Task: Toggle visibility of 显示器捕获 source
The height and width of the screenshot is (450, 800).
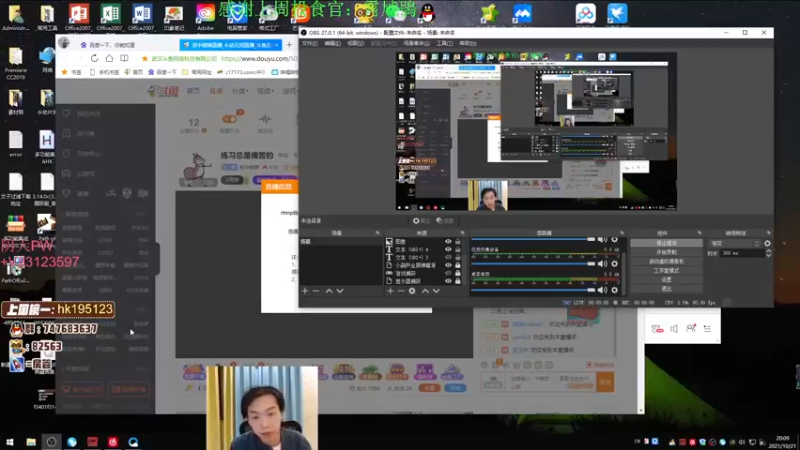Action: (448, 281)
